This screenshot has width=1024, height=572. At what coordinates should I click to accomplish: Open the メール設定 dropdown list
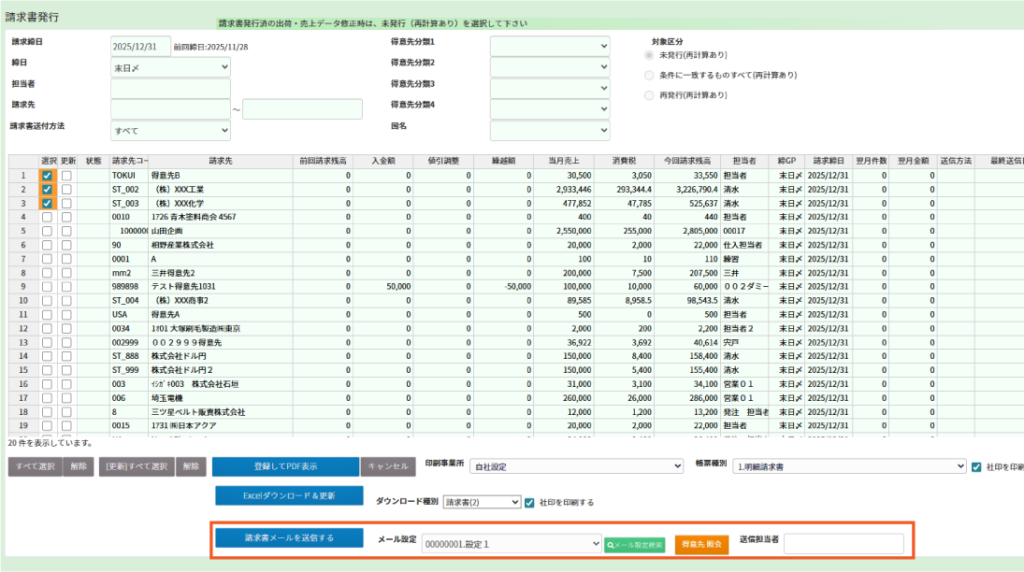511,544
